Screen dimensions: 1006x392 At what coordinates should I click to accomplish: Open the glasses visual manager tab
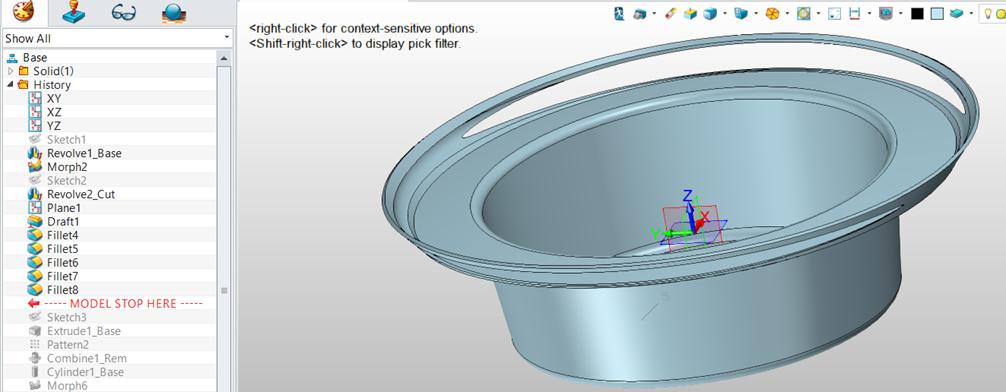(123, 12)
